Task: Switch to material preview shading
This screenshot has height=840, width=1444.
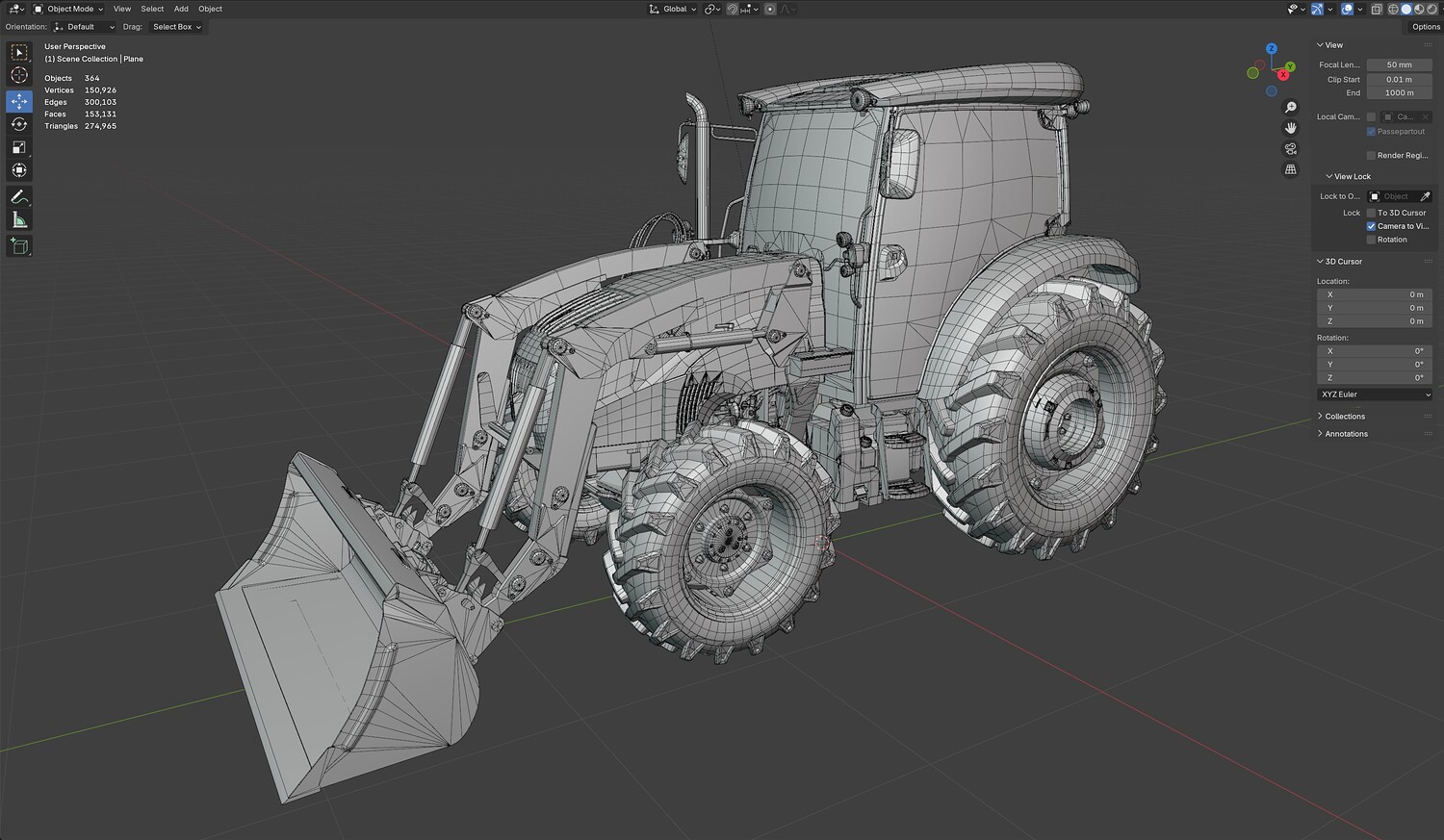Action: coord(1418,9)
